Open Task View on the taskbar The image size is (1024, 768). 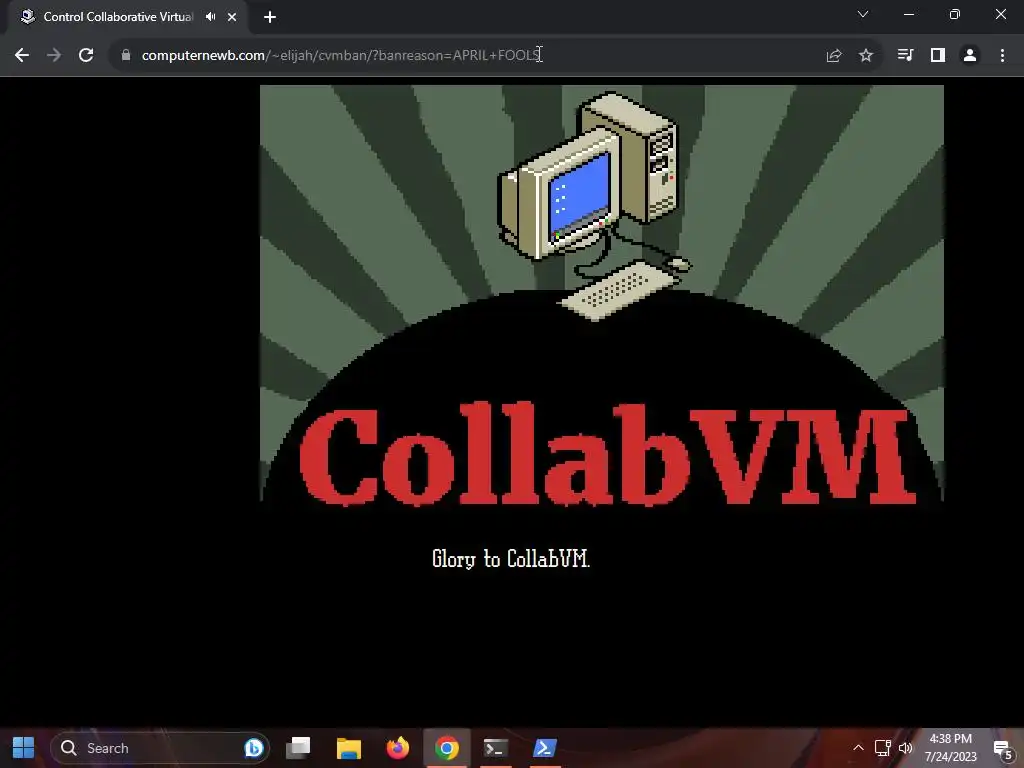click(x=298, y=748)
